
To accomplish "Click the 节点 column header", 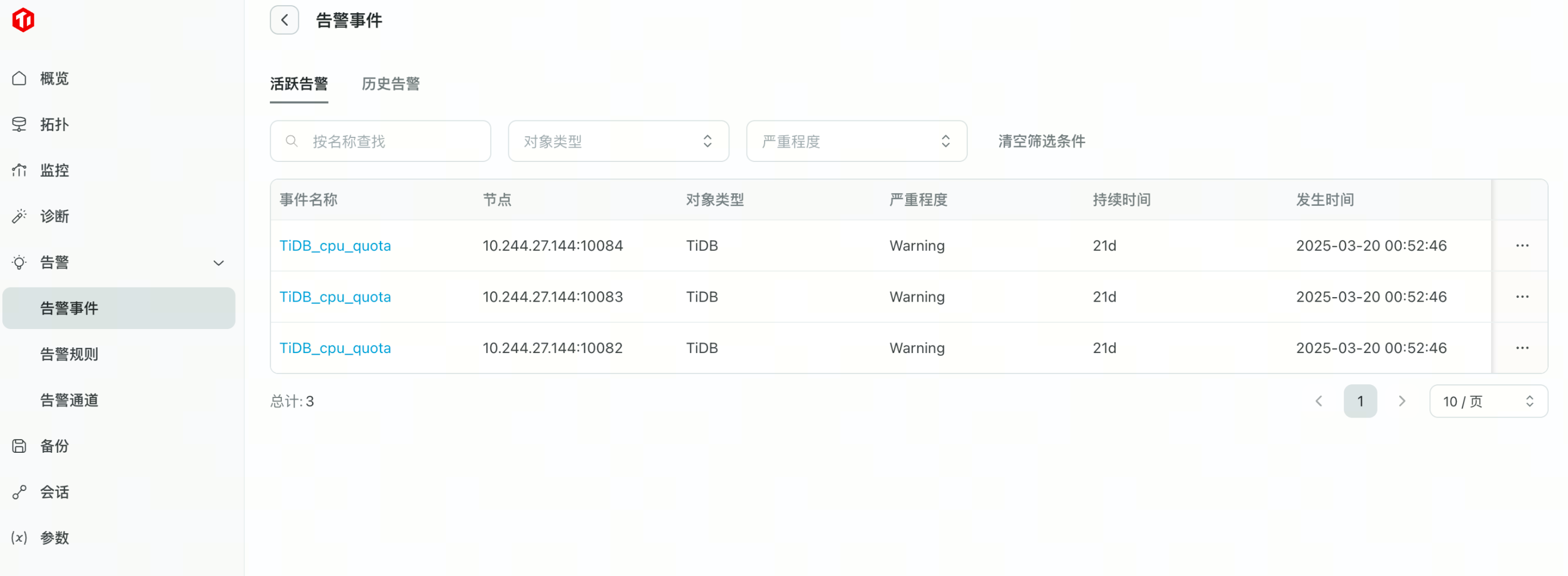I will 498,200.
